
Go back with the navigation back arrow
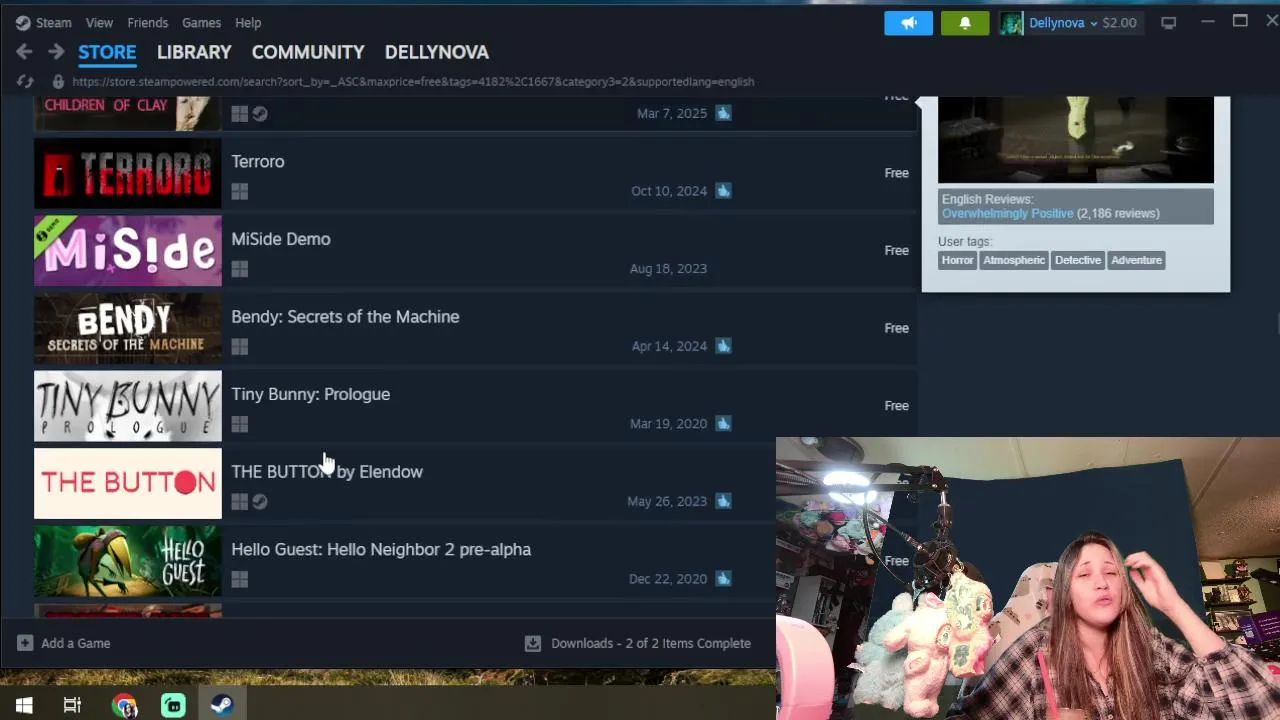24,52
